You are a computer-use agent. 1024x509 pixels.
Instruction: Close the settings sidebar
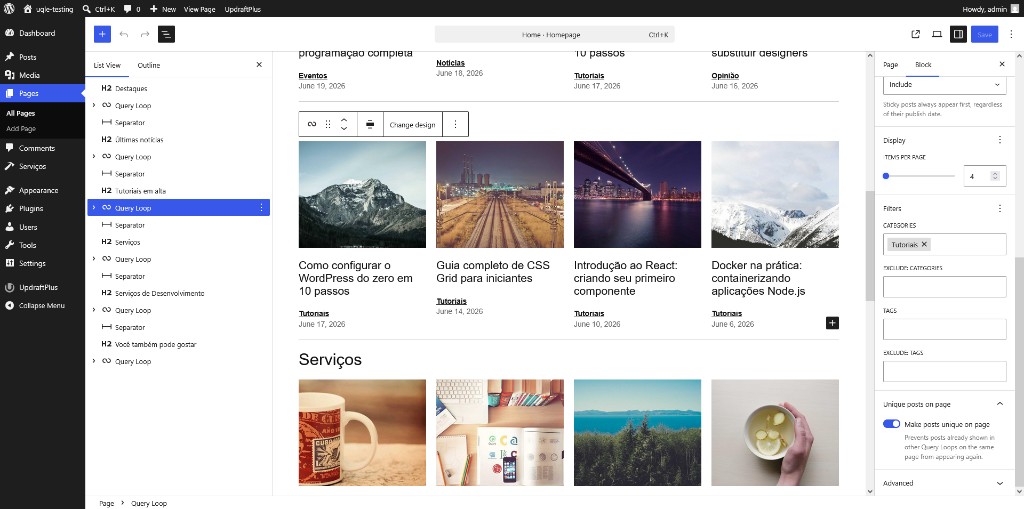(x=1002, y=64)
